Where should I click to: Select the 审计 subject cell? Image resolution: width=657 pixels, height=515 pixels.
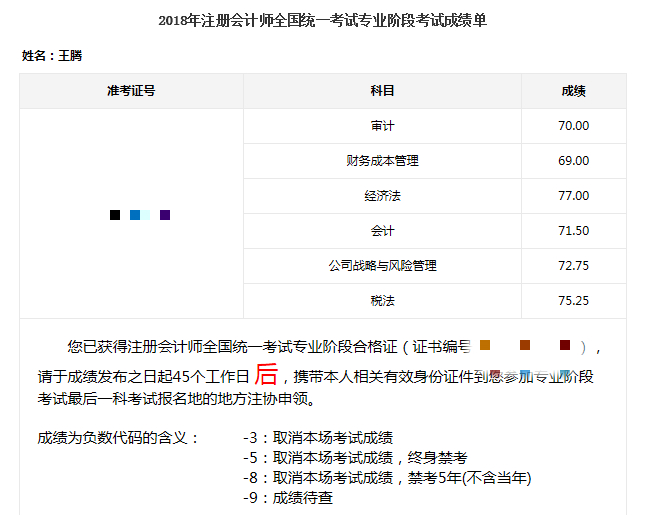point(382,126)
